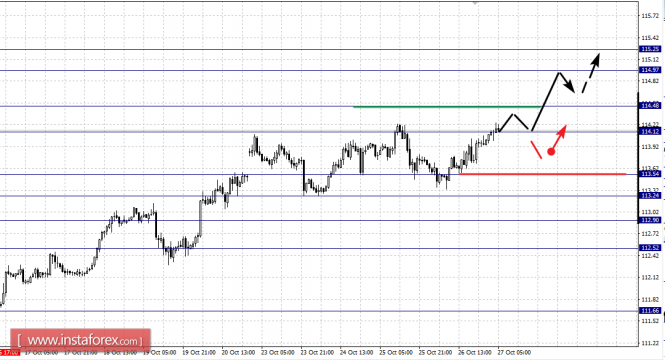Click the red highlighted time tag at left

point(9,352)
